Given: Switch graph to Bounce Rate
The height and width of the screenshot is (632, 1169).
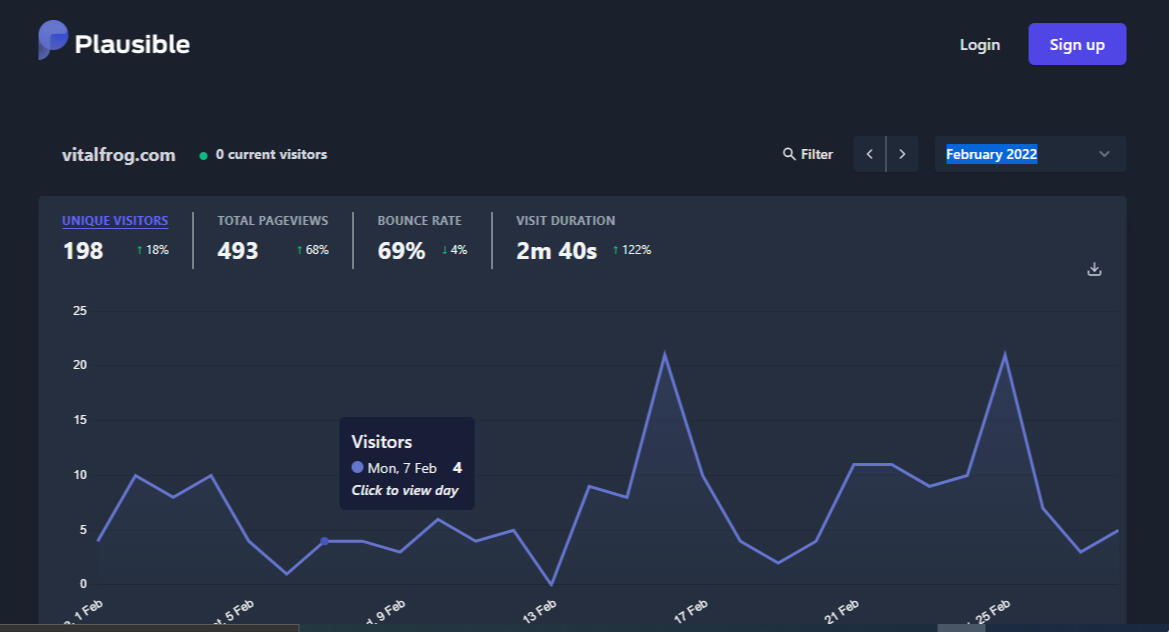Looking at the screenshot, I should tap(419, 221).
